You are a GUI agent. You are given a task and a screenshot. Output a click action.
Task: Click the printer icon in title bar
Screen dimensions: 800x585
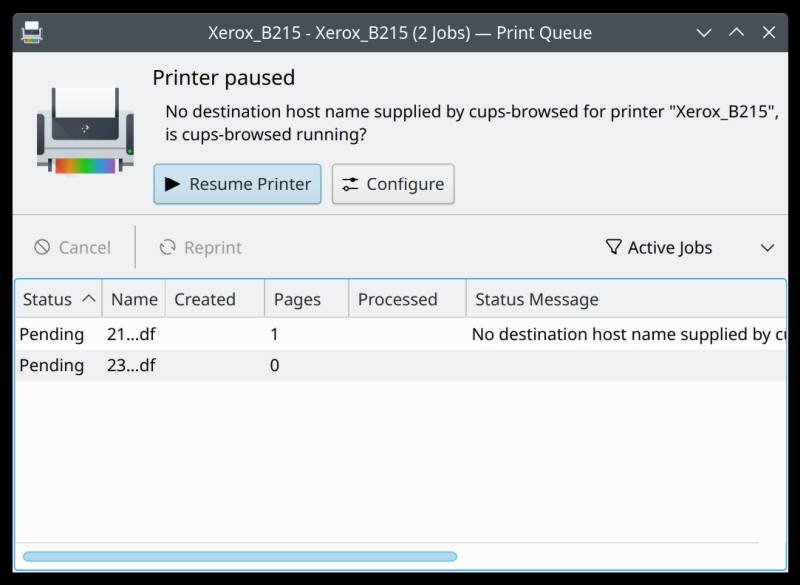pyautogui.click(x=32, y=32)
